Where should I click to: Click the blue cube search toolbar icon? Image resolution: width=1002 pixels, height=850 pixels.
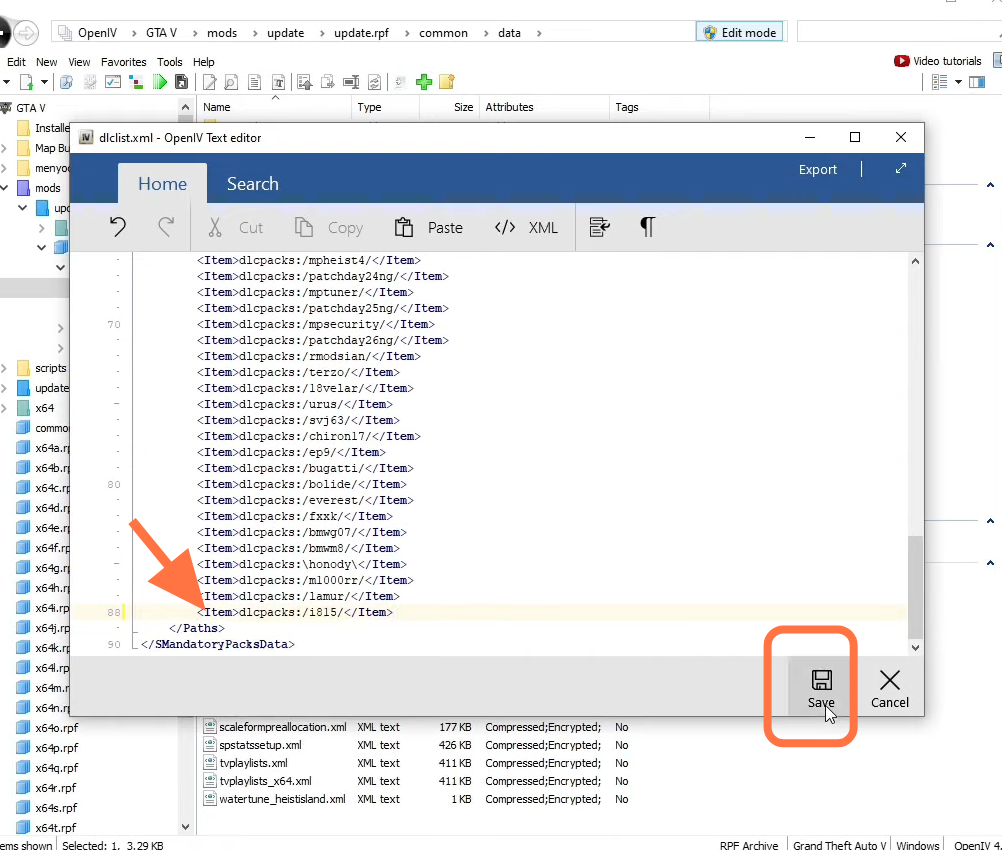point(66,82)
